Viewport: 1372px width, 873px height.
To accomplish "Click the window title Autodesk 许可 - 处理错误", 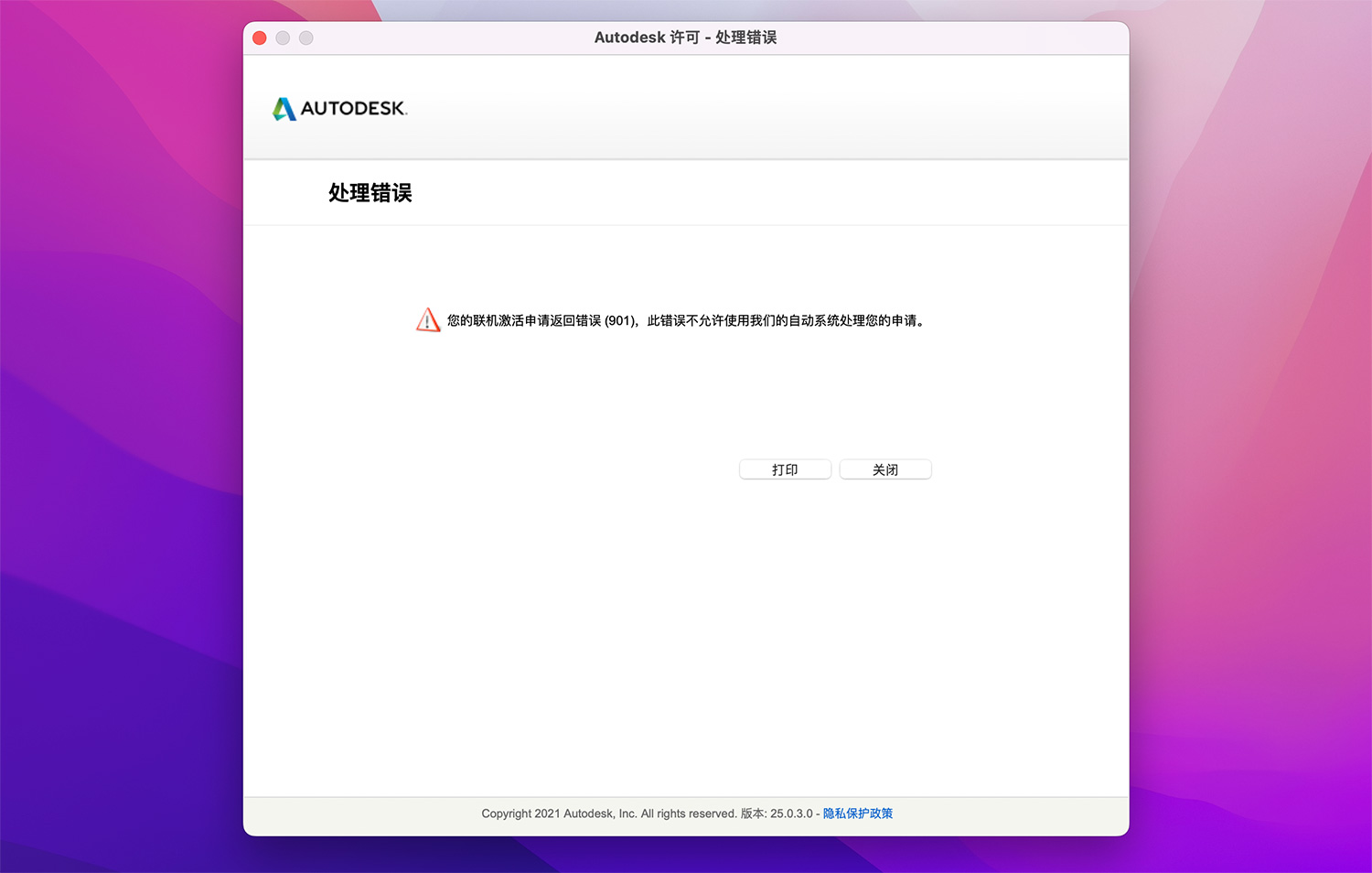I will pos(686,38).
